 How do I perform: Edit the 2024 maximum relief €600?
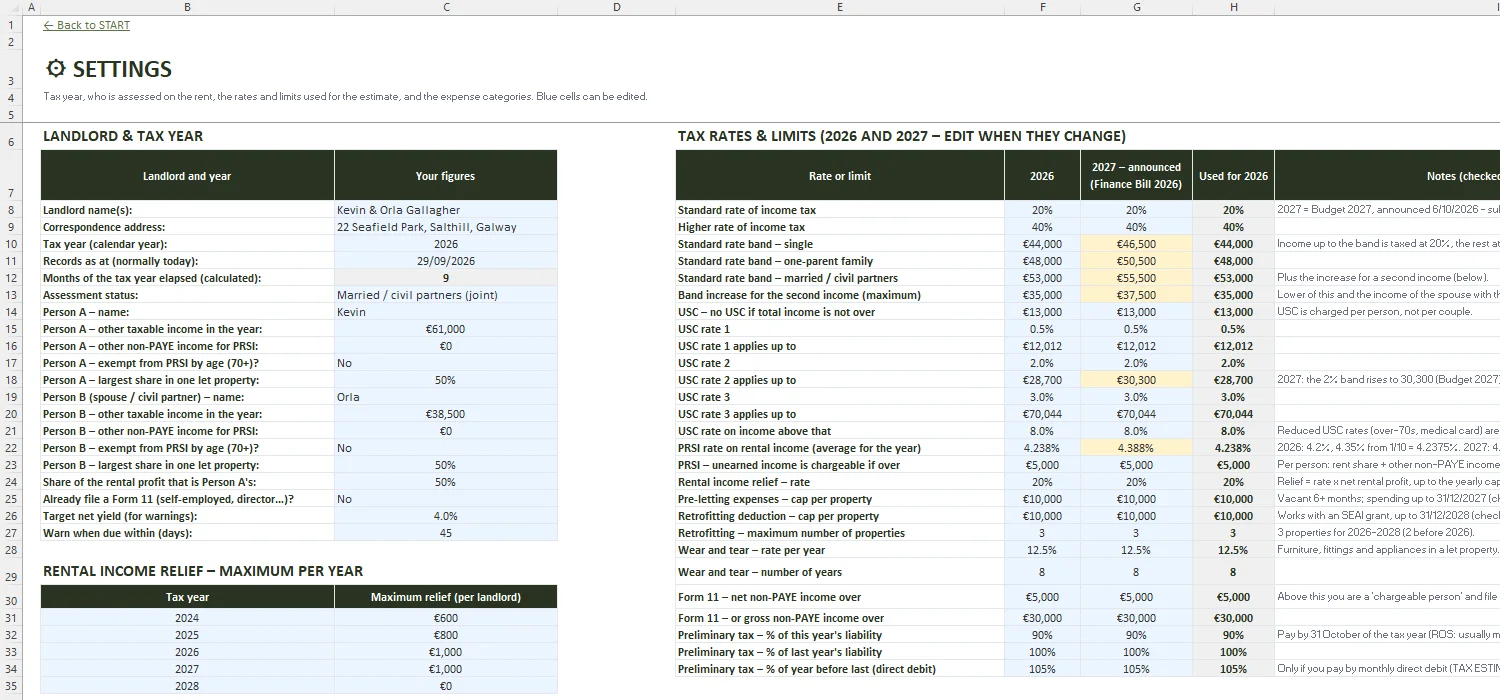[446, 618]
